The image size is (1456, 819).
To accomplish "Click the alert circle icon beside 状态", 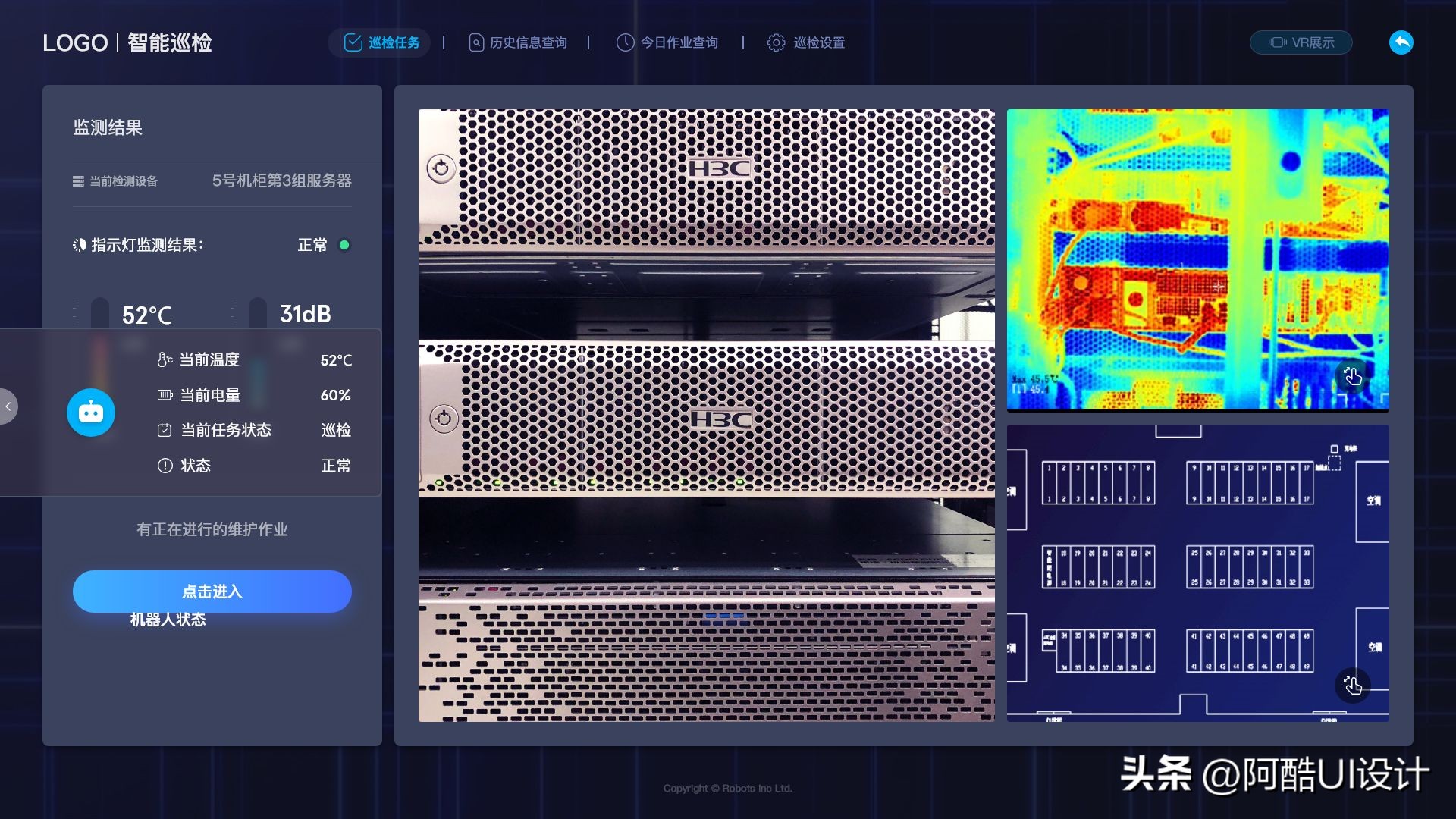I will [165, 466].
